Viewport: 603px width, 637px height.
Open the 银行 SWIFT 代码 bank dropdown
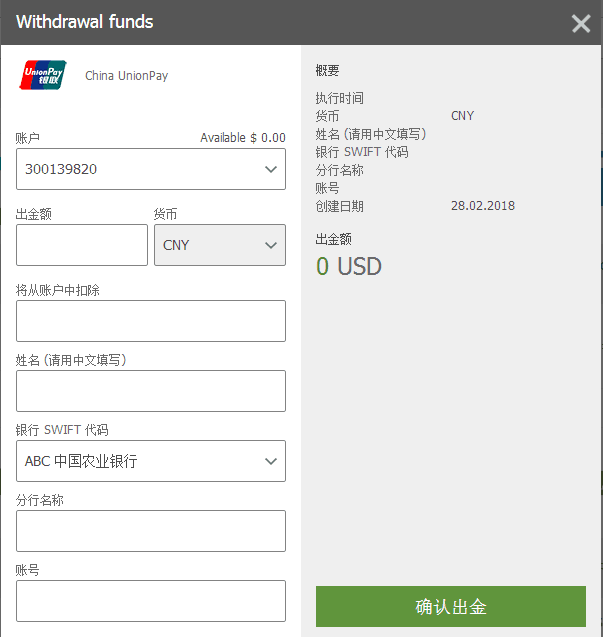point(150,461)
